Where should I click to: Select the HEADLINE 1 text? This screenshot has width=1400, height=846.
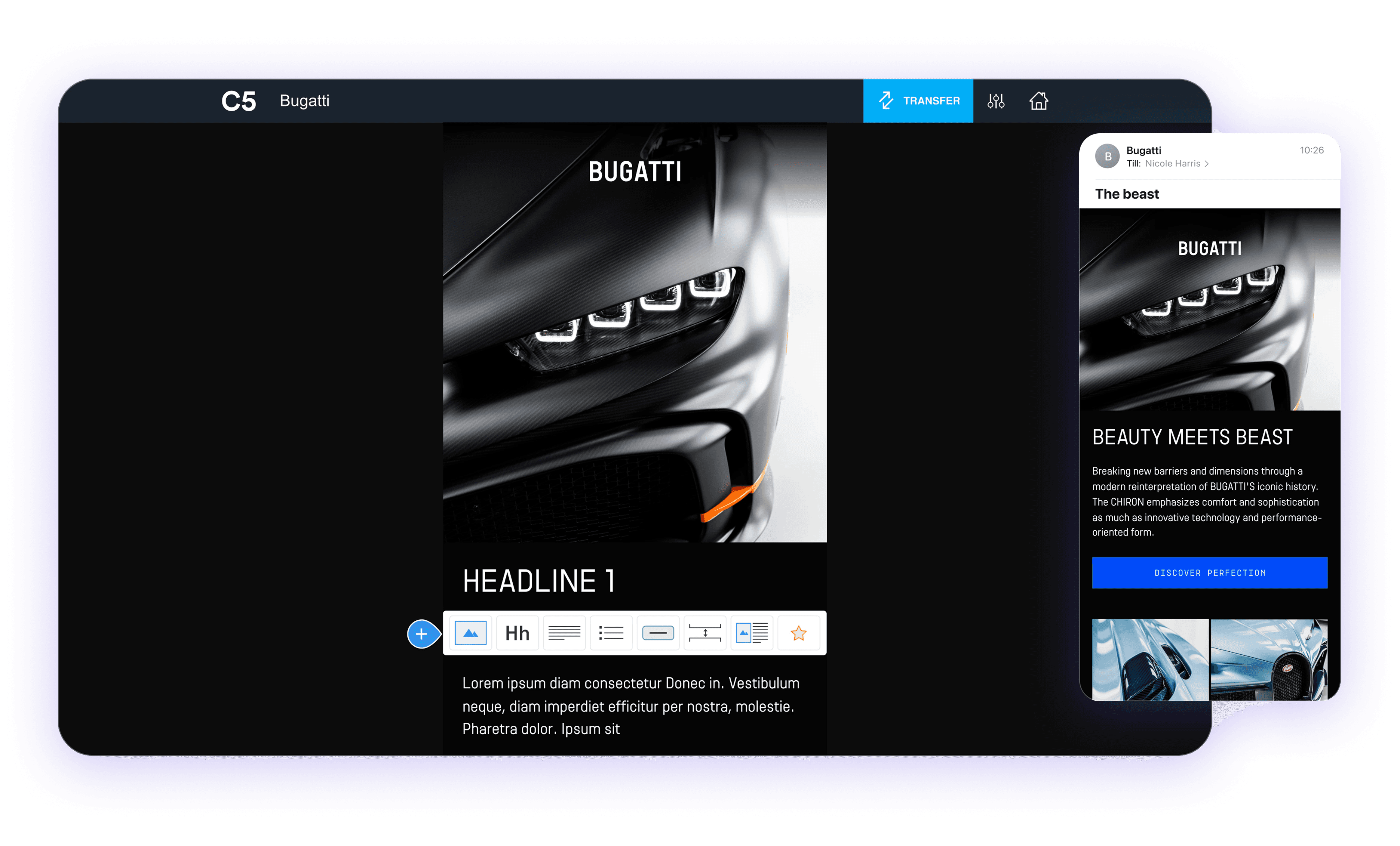pos(539,581)
